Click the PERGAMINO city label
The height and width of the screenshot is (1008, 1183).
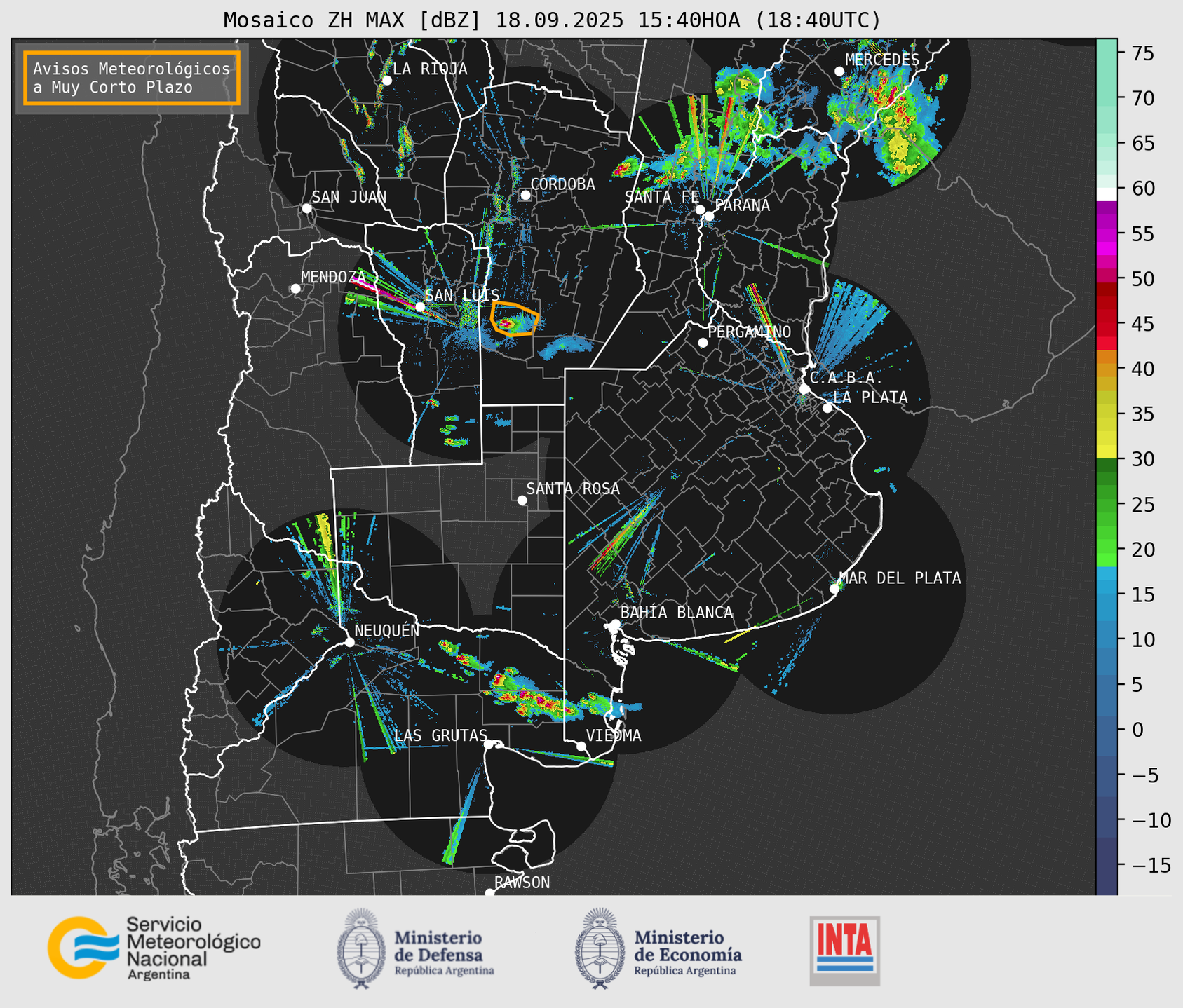click(749, 332)
